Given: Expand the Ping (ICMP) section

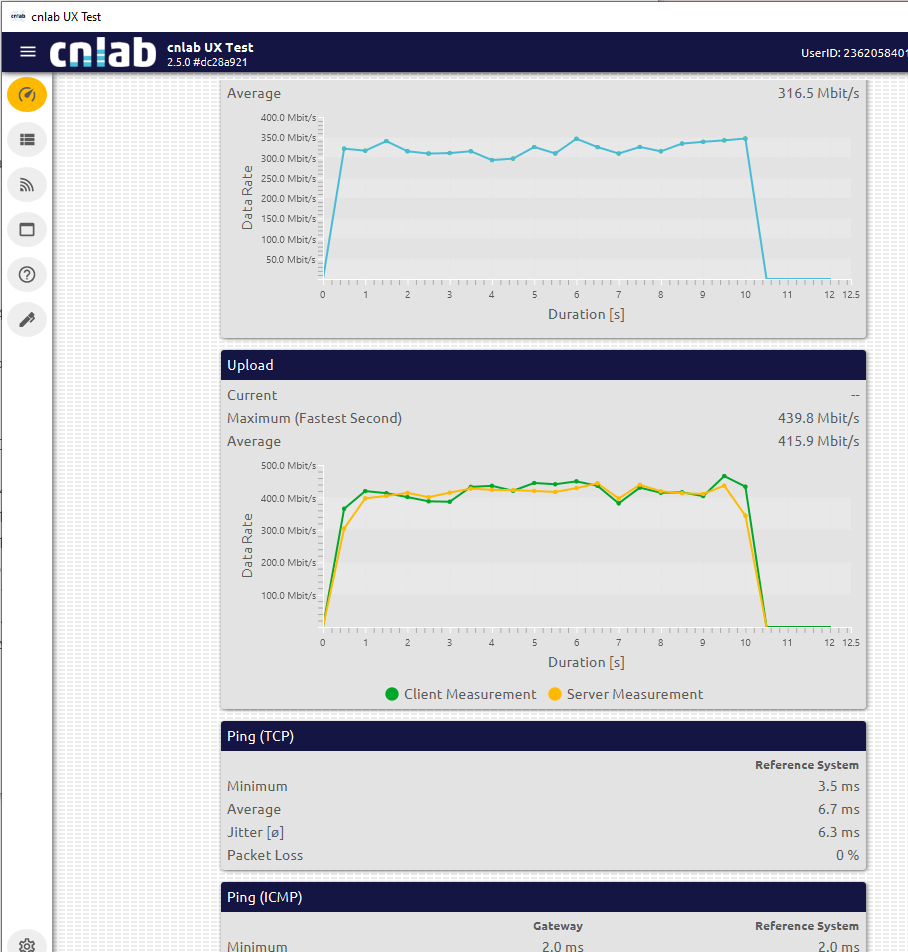Looking at the screenshot, I should [x=543, y=896].
